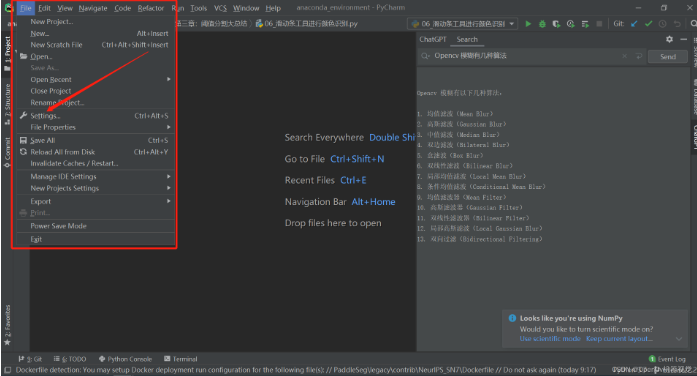Clear the search query with the X icon

tap(625, 56)
